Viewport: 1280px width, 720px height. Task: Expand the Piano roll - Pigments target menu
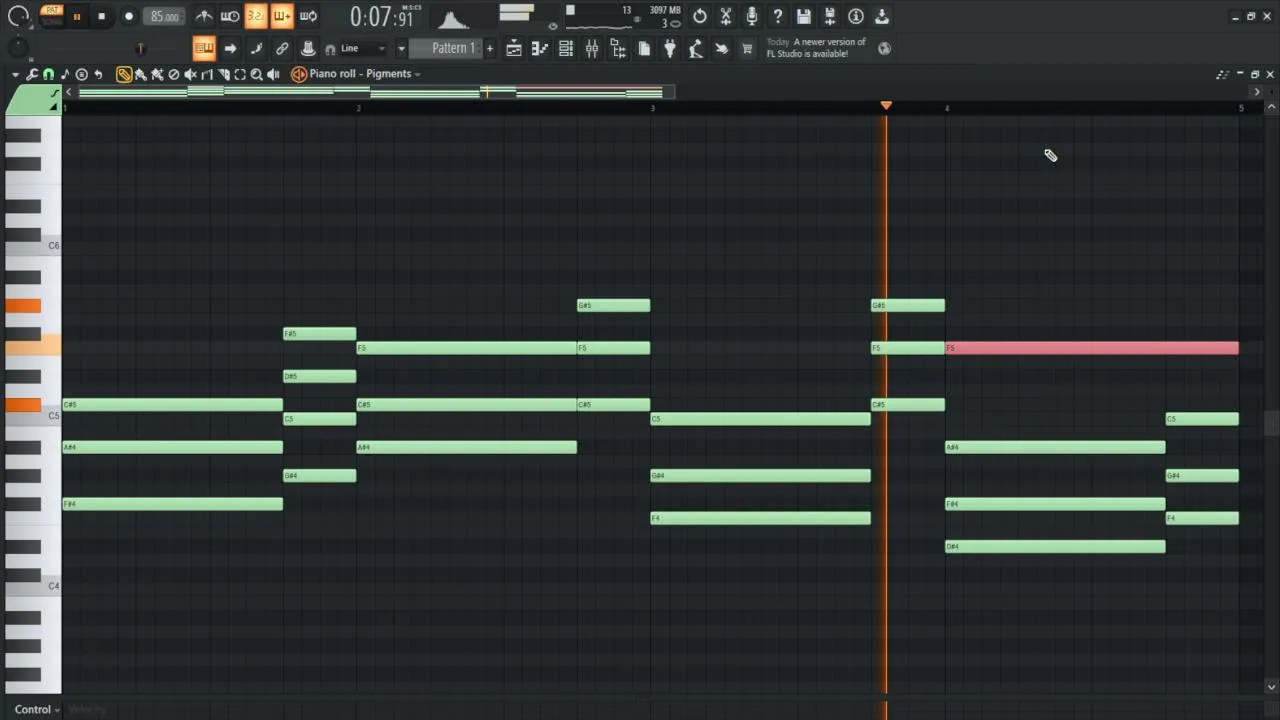click(x=364, y=74)
